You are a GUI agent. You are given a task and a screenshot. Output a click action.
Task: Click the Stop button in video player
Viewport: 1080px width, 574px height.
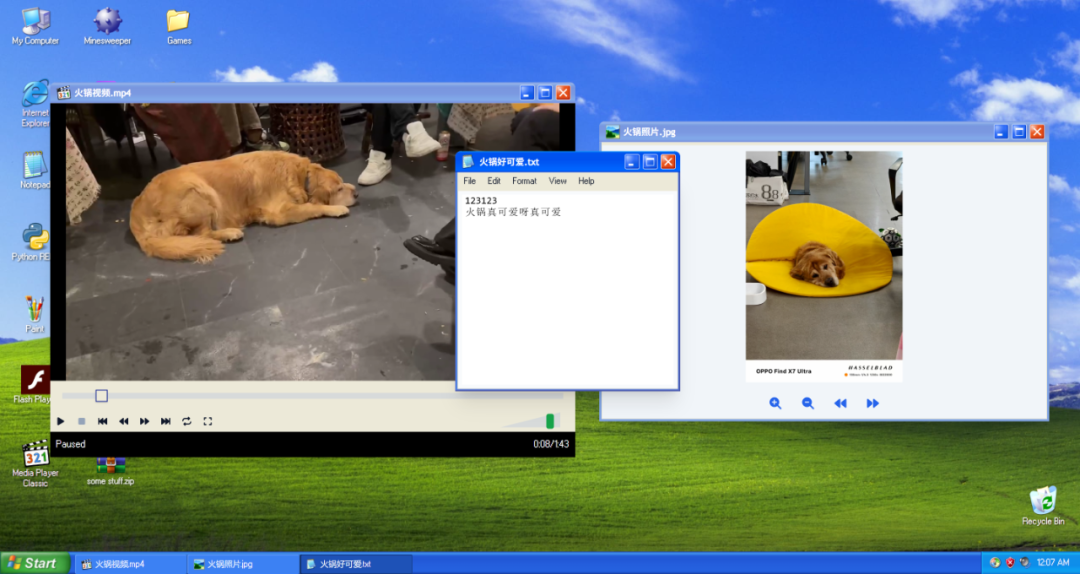[x=81, y=421]
